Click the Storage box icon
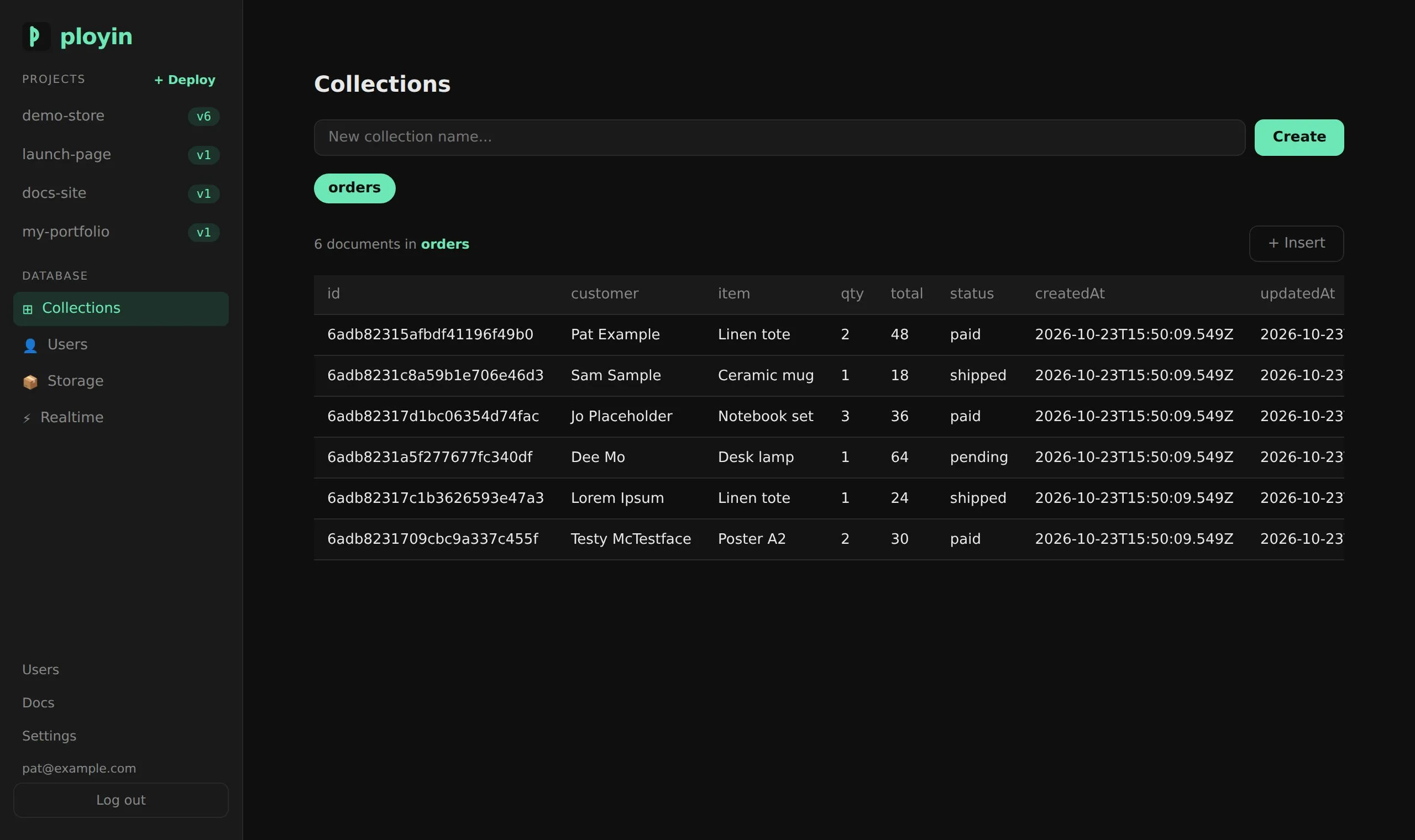The height and width of the screenshot is (840, 1415). coord(30,381)
